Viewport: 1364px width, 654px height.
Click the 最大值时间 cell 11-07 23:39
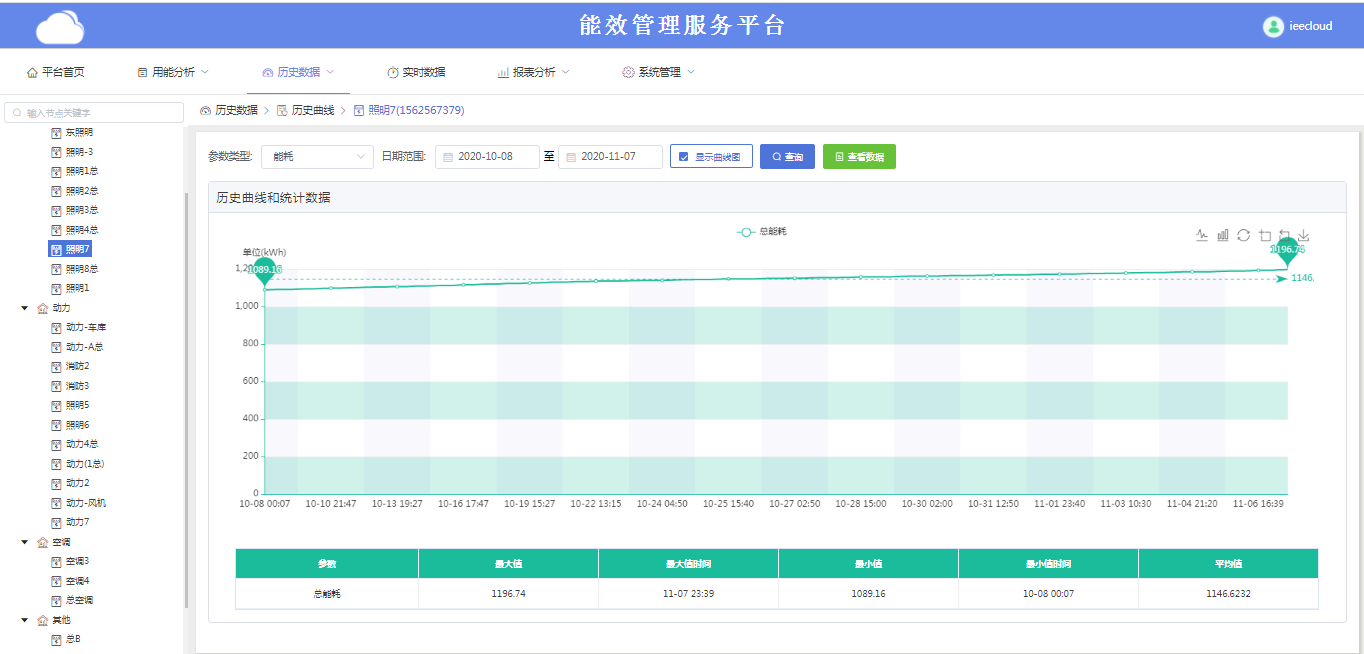coord(688,593)
